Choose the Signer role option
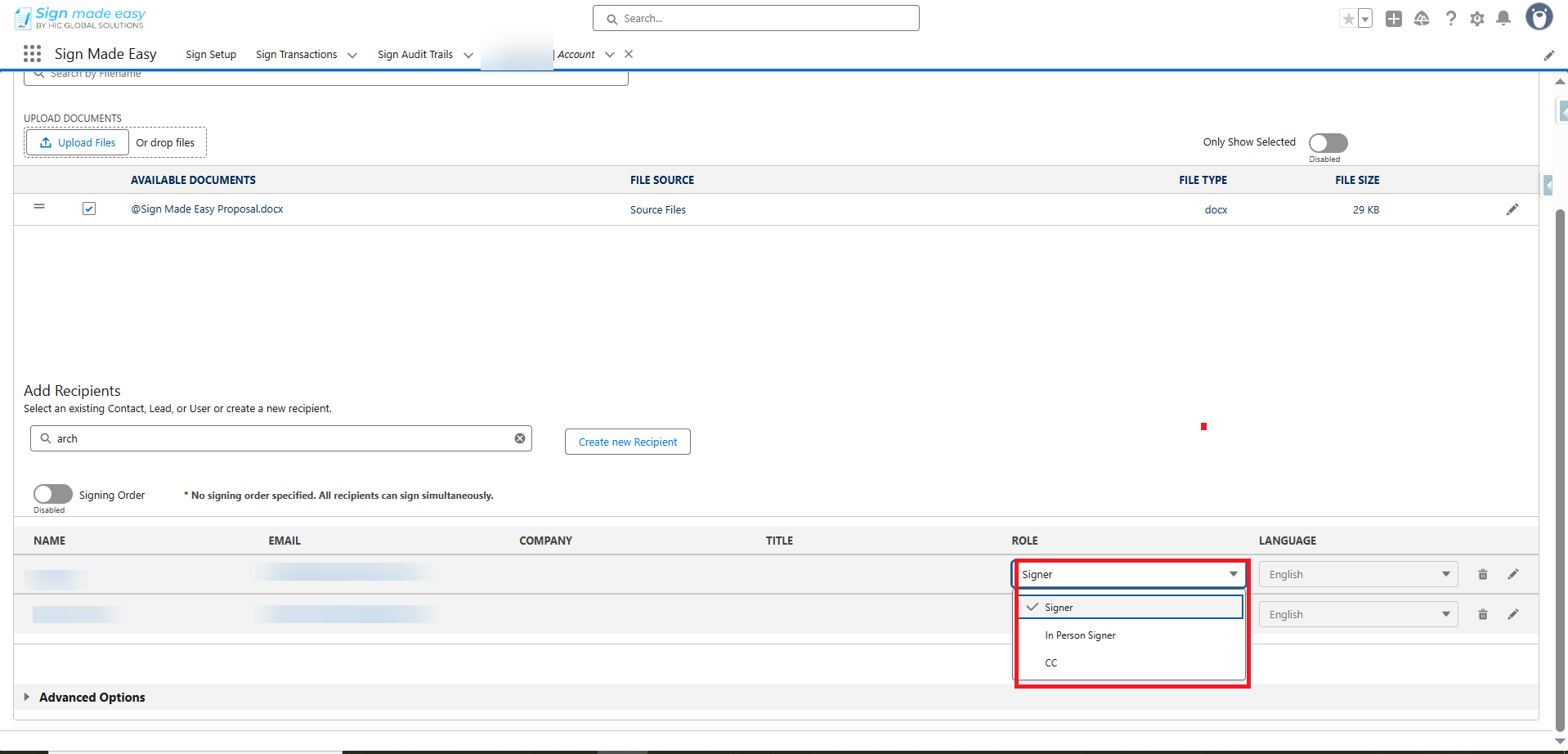This screenshot has width=1568, height=754. (x=1130, y=607)
